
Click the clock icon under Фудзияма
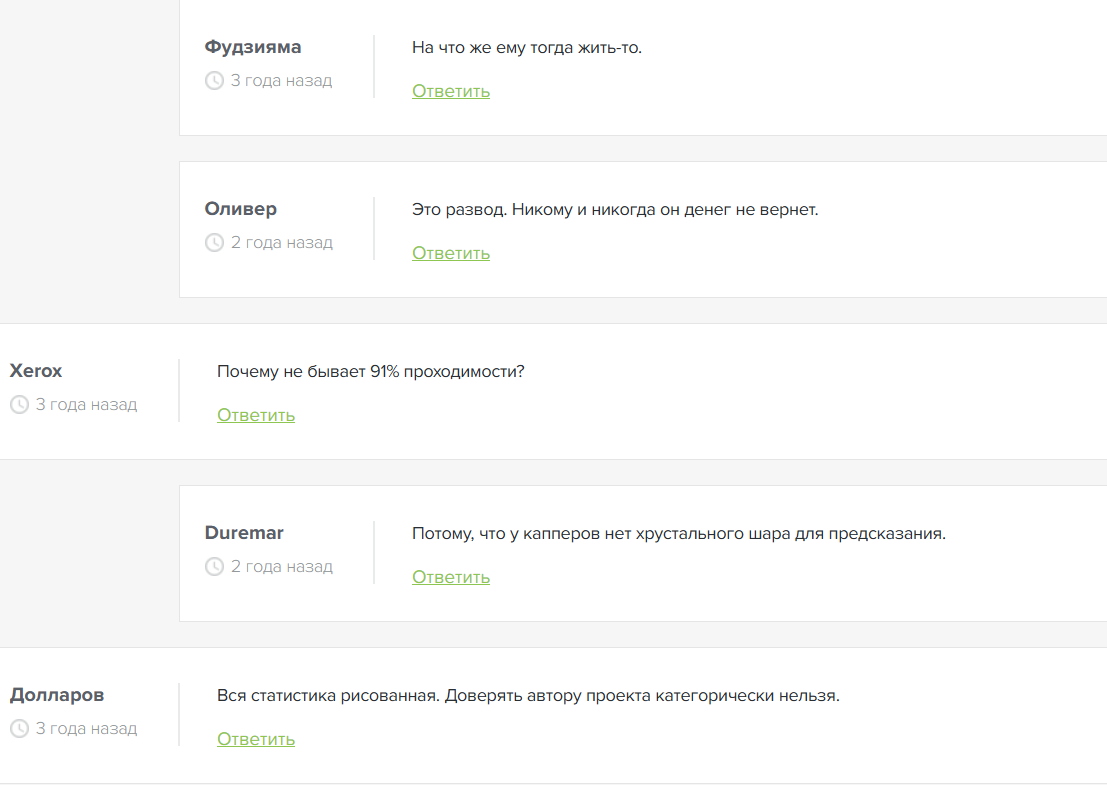[x=214, y=81]
